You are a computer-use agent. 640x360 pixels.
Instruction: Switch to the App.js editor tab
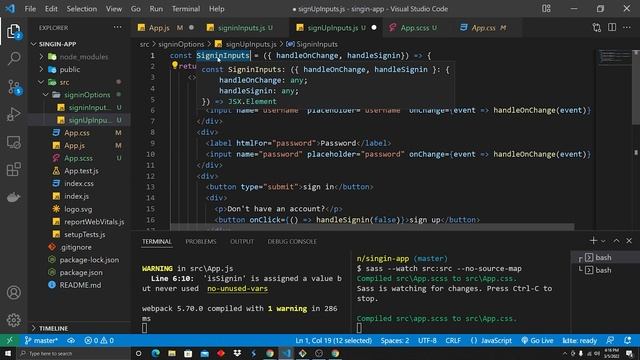pos(159,27)
